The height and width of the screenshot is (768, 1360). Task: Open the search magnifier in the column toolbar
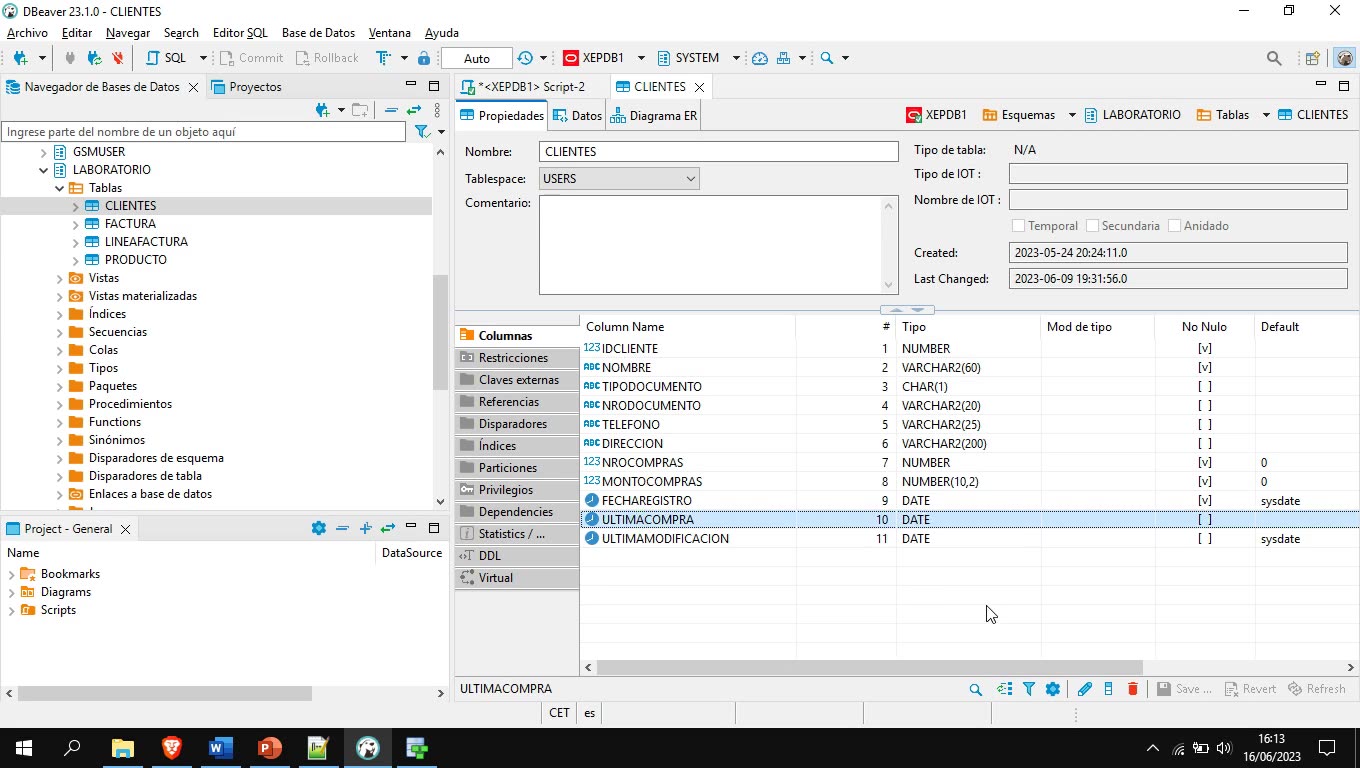977,689
